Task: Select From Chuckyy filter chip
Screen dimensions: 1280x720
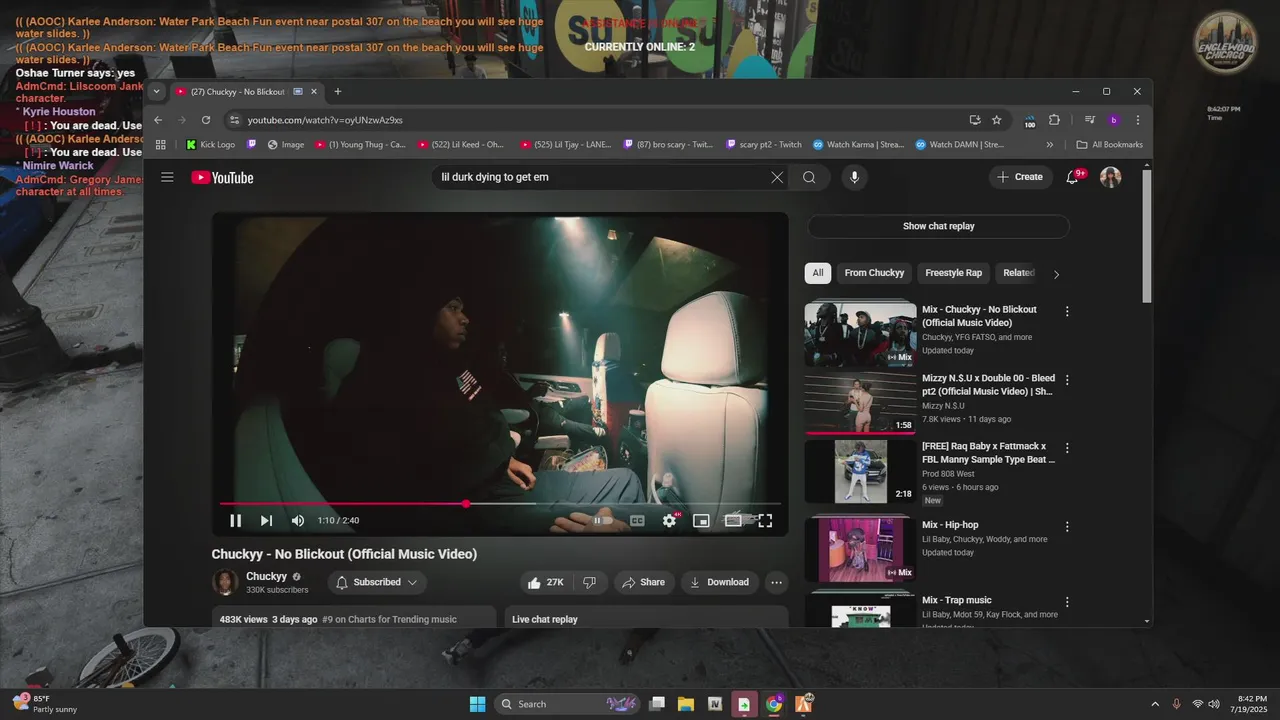Action: 874,273
